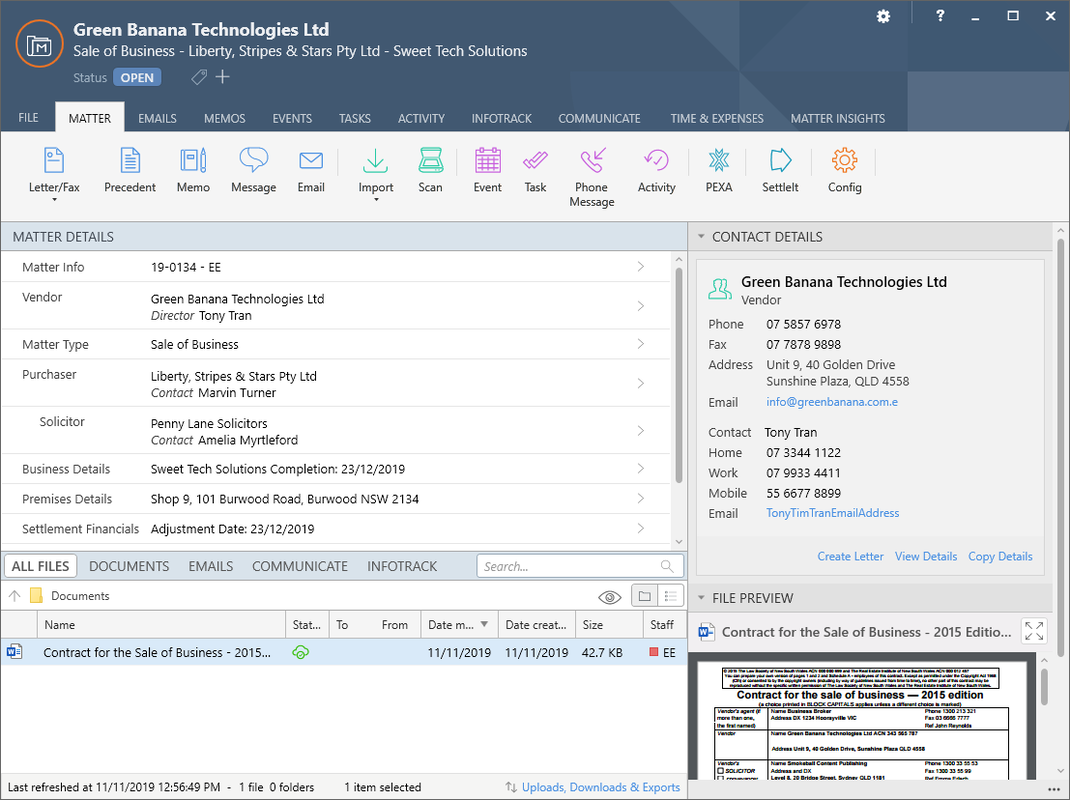Viewport: 1070px width, 800px height.
Task: Create a new Memo
Action: [192, 170]
